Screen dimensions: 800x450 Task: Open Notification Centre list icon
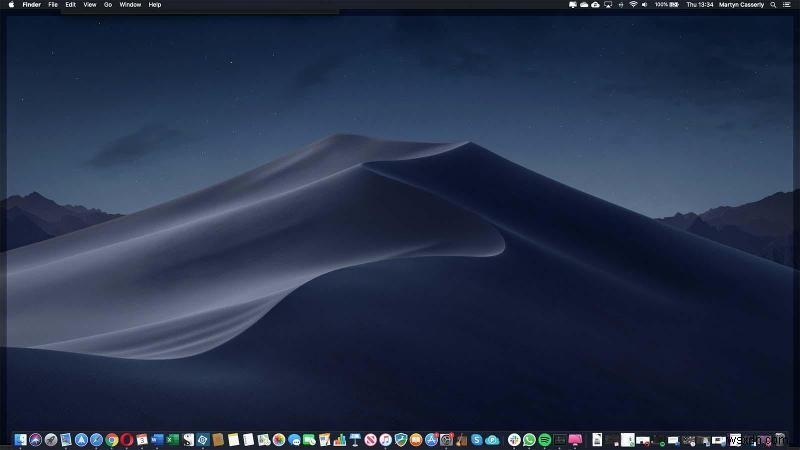point(787,5)
